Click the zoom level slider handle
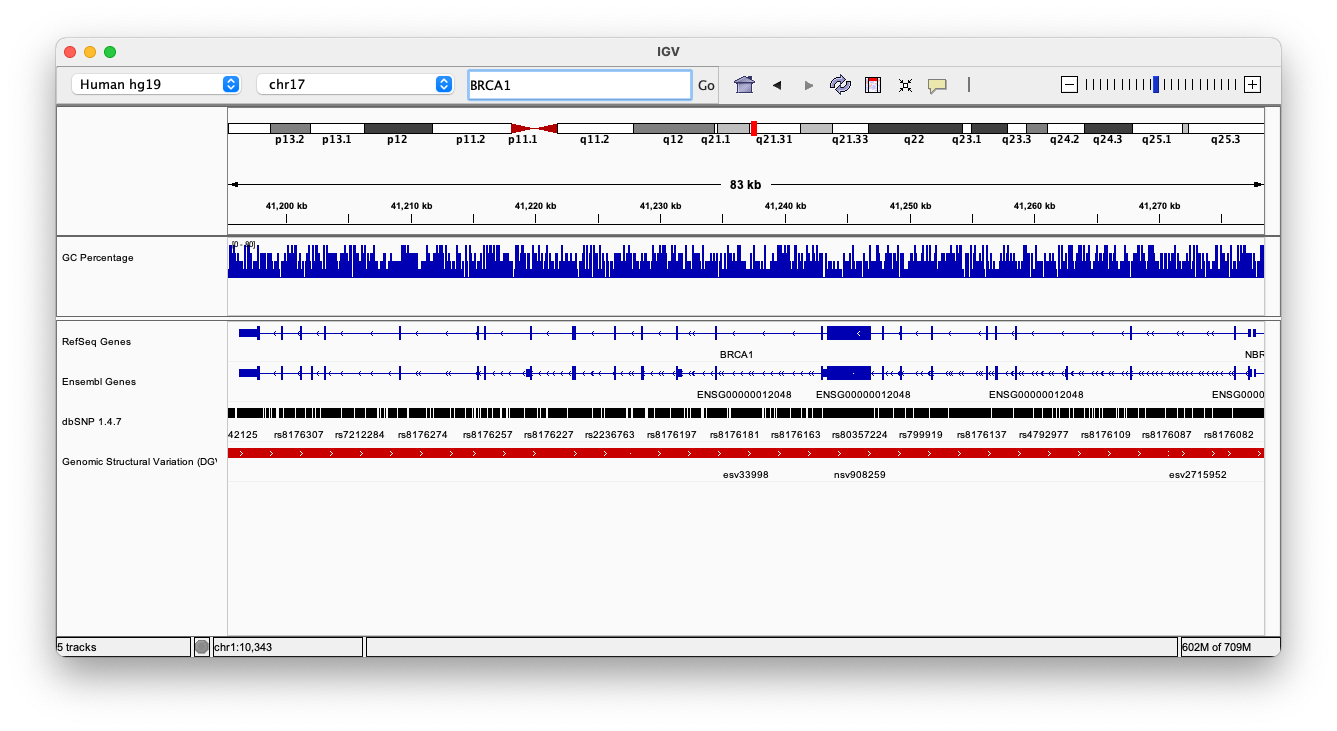The width and height of the screenshot is (1337, 731). pyautogui.click(x=1156, y=85)
